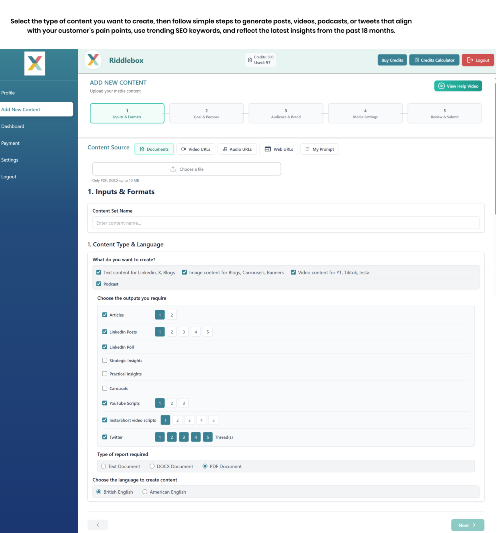
Task: Click the exit icon on red Logout button
Action: click(x=470, y=60)
